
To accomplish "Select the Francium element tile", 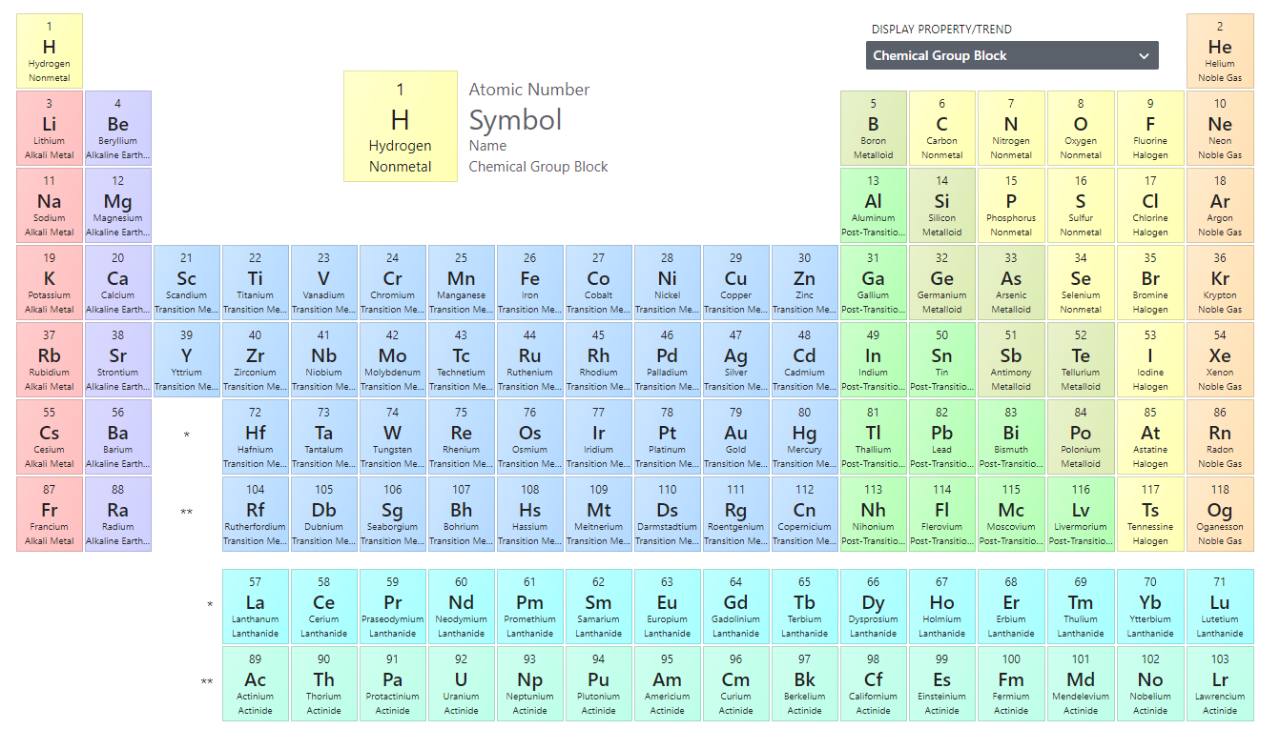I will point(49,512).
